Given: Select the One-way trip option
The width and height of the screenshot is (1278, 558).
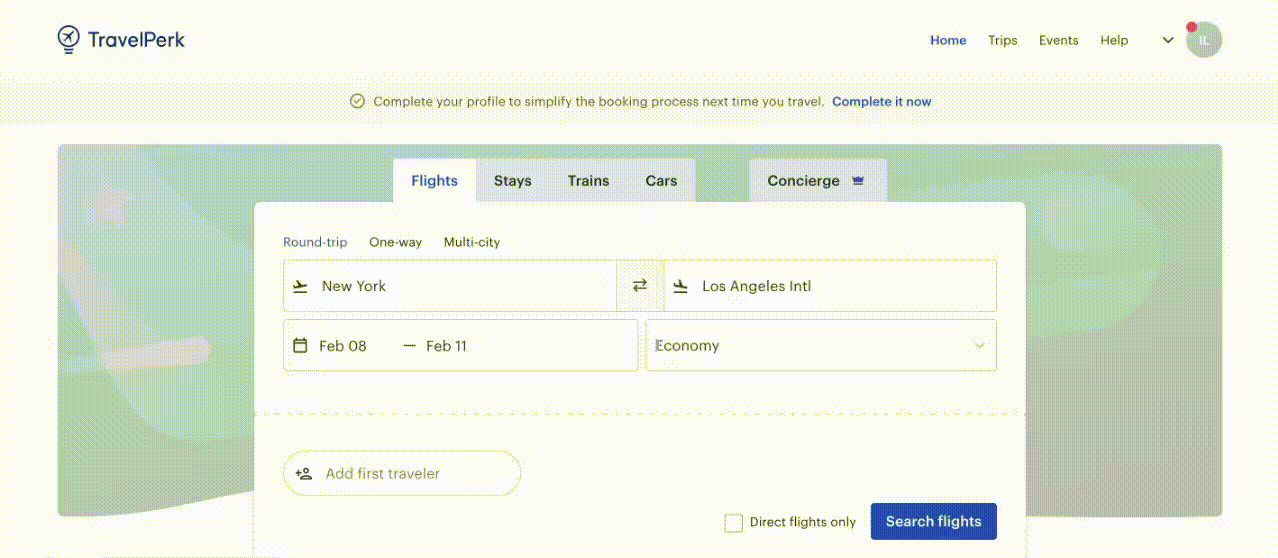Looking at the screenshot, I should click(x=395, y=242).
